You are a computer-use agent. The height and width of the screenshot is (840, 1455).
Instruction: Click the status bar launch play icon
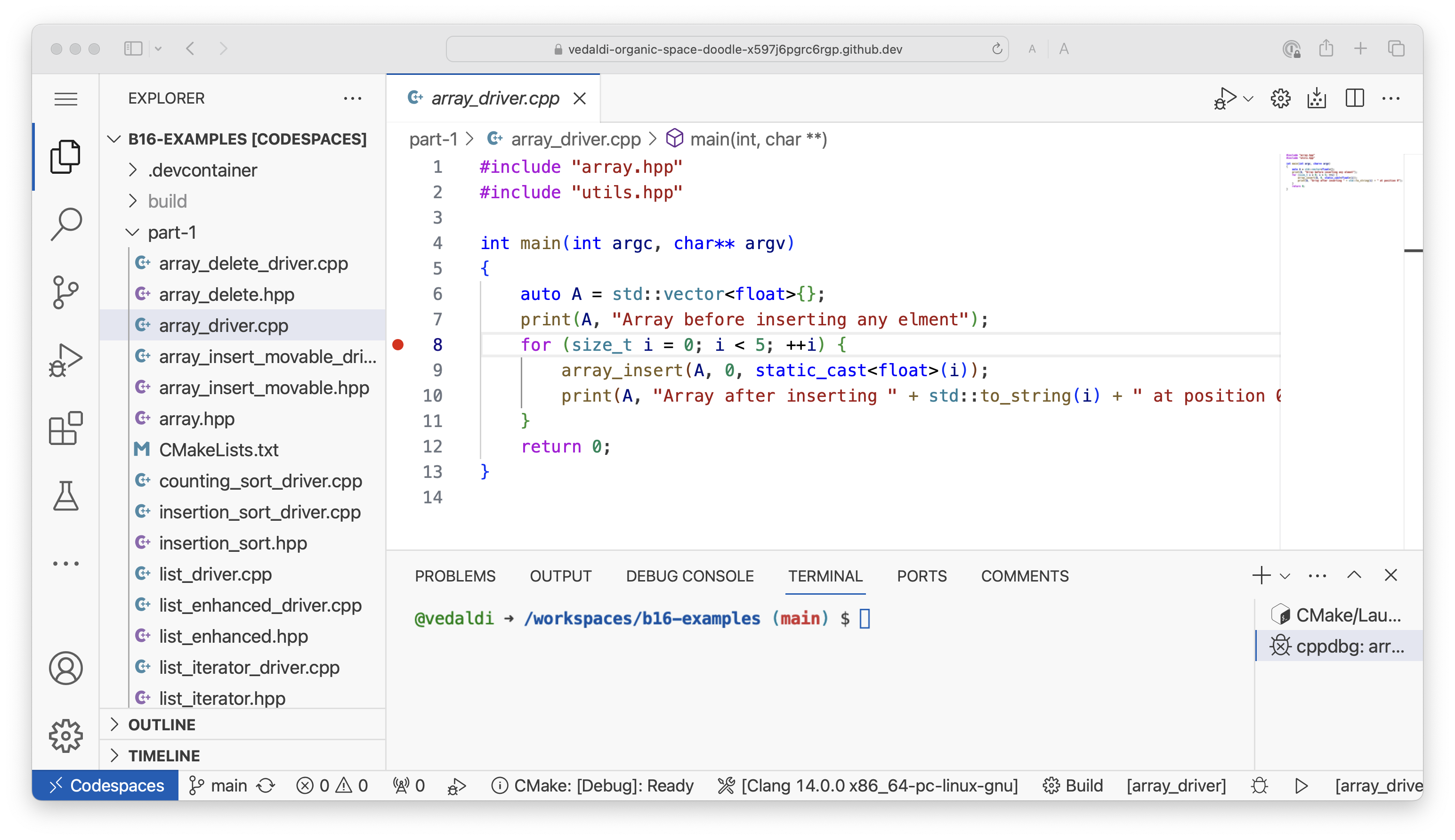click(x=1301, y=786)
